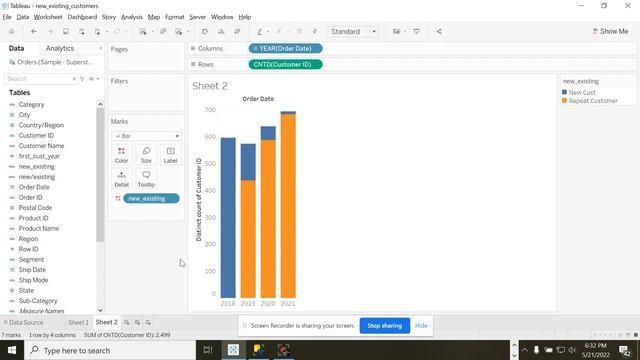Select the Orders (Sample - Superstore) data source
The height and width of the screenshot is (360, 640).
click(x=51, y=62)
